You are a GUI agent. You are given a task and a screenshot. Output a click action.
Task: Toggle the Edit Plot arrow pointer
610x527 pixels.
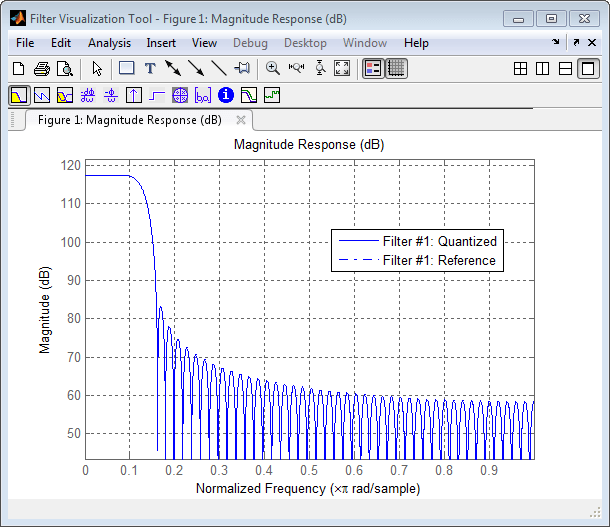(97, 69)
